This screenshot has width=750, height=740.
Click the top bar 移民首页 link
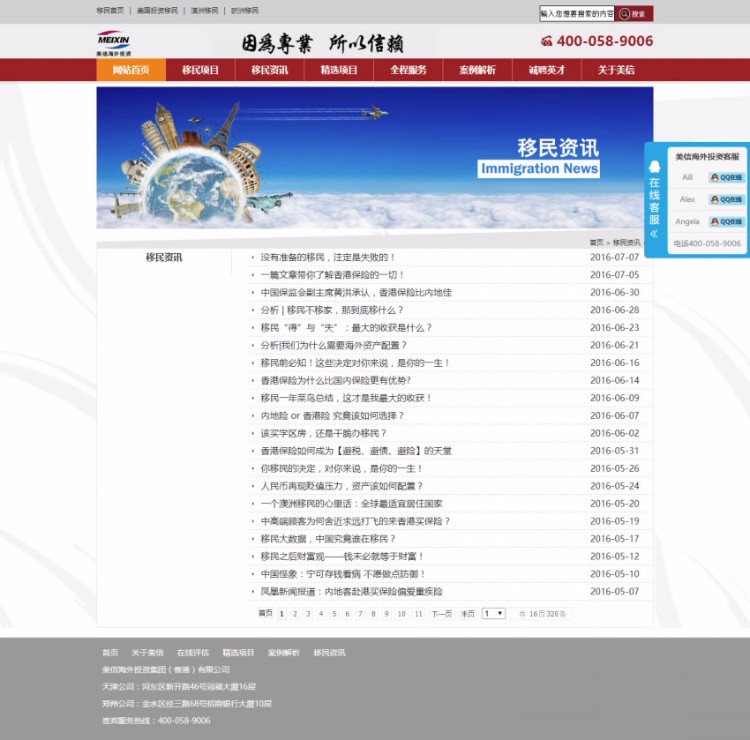110,10
